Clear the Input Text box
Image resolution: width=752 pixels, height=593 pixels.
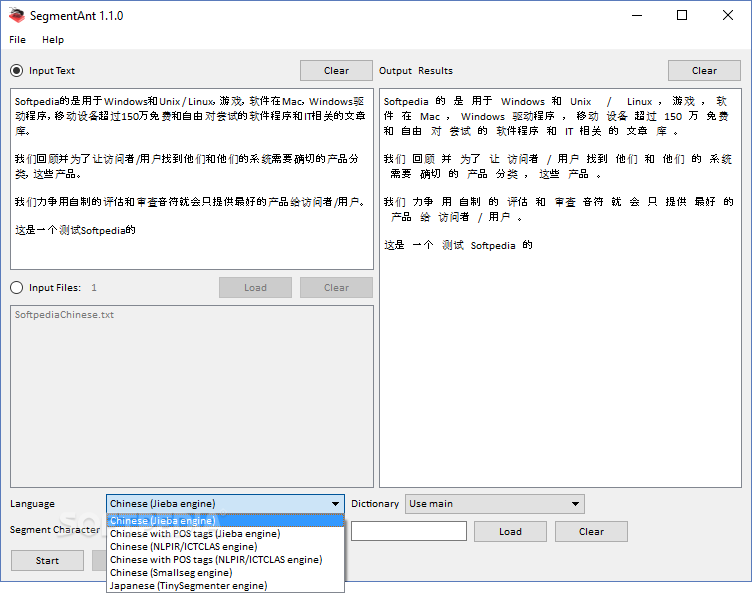coord(336,71)
